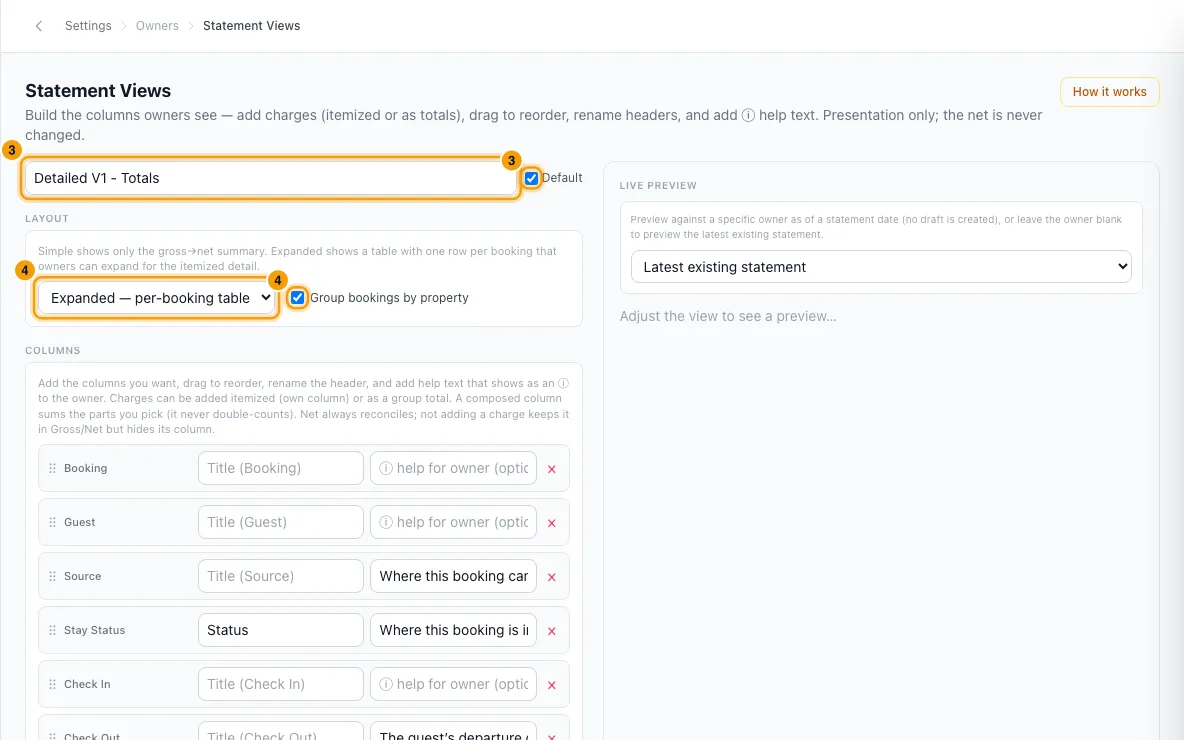
Task: Click the Booking help for owner field
Action: pyautogui.click(x=453, y=468)
